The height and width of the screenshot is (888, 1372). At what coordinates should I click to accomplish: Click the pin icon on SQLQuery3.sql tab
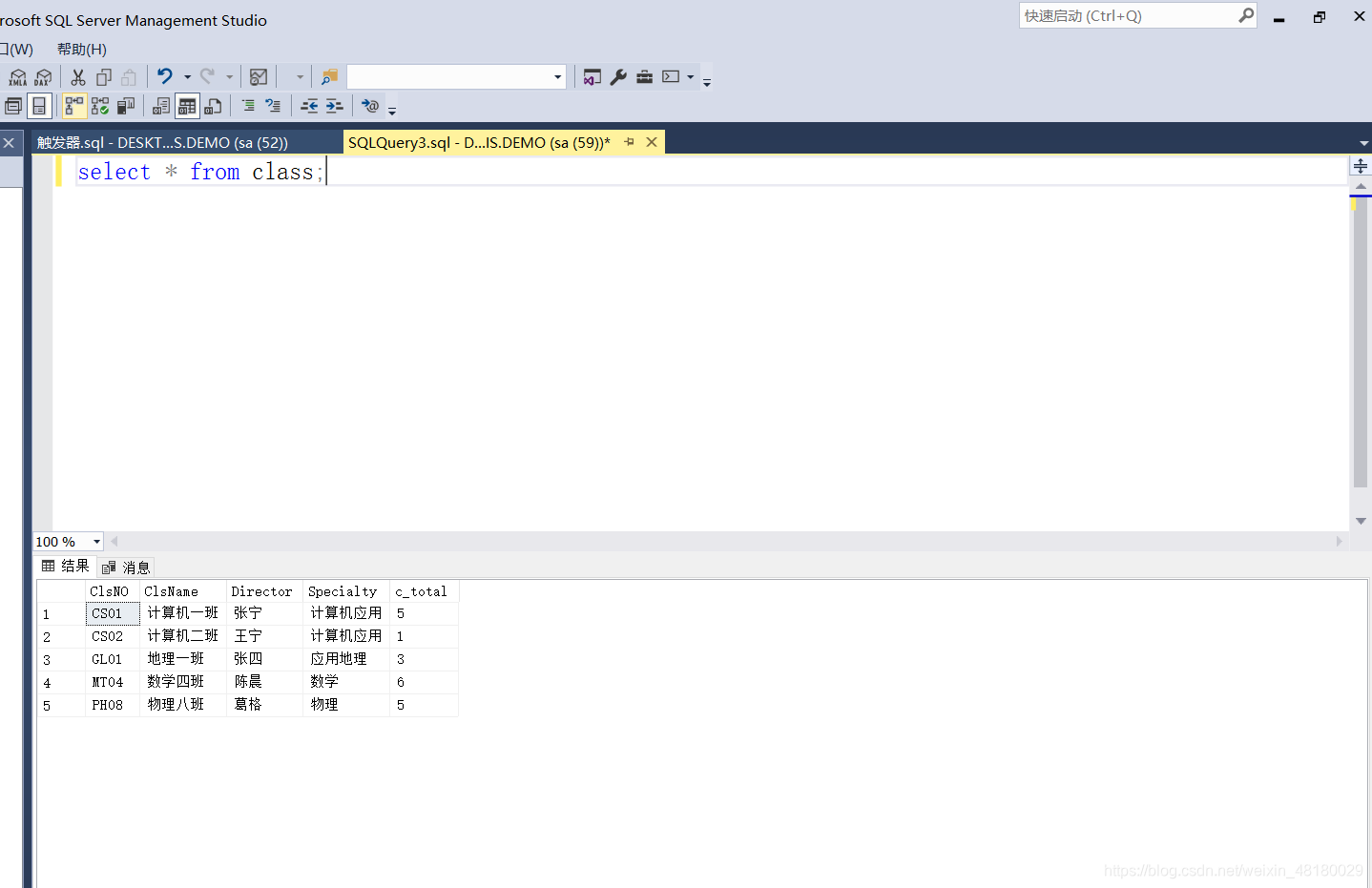tap(629, 142)
